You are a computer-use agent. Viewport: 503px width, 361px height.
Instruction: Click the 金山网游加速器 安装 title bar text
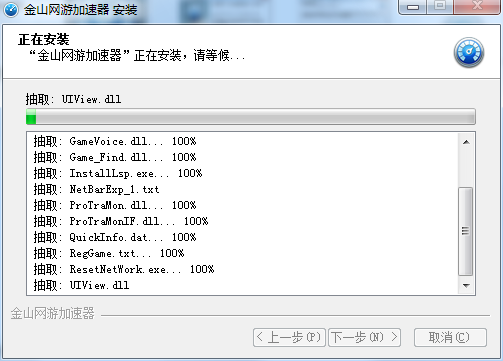(80, 10)
